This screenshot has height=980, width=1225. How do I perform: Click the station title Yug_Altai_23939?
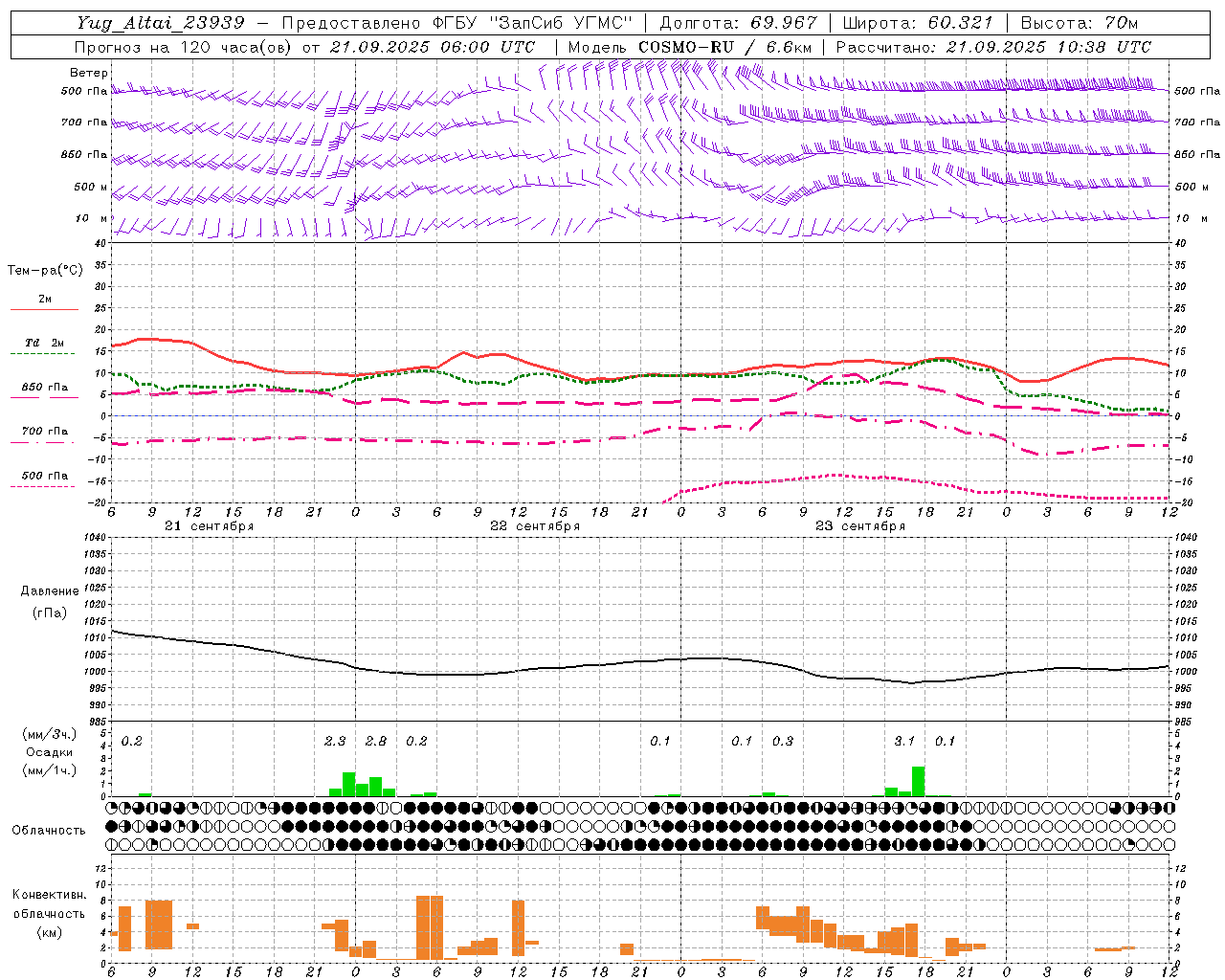[161, 23]
